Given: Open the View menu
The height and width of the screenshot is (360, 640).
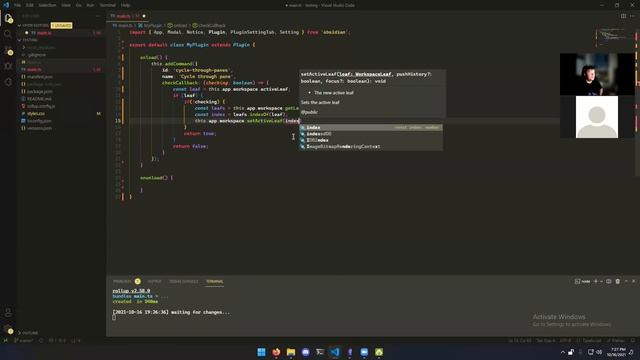Looking at the screenshot, I should (66, 5).
